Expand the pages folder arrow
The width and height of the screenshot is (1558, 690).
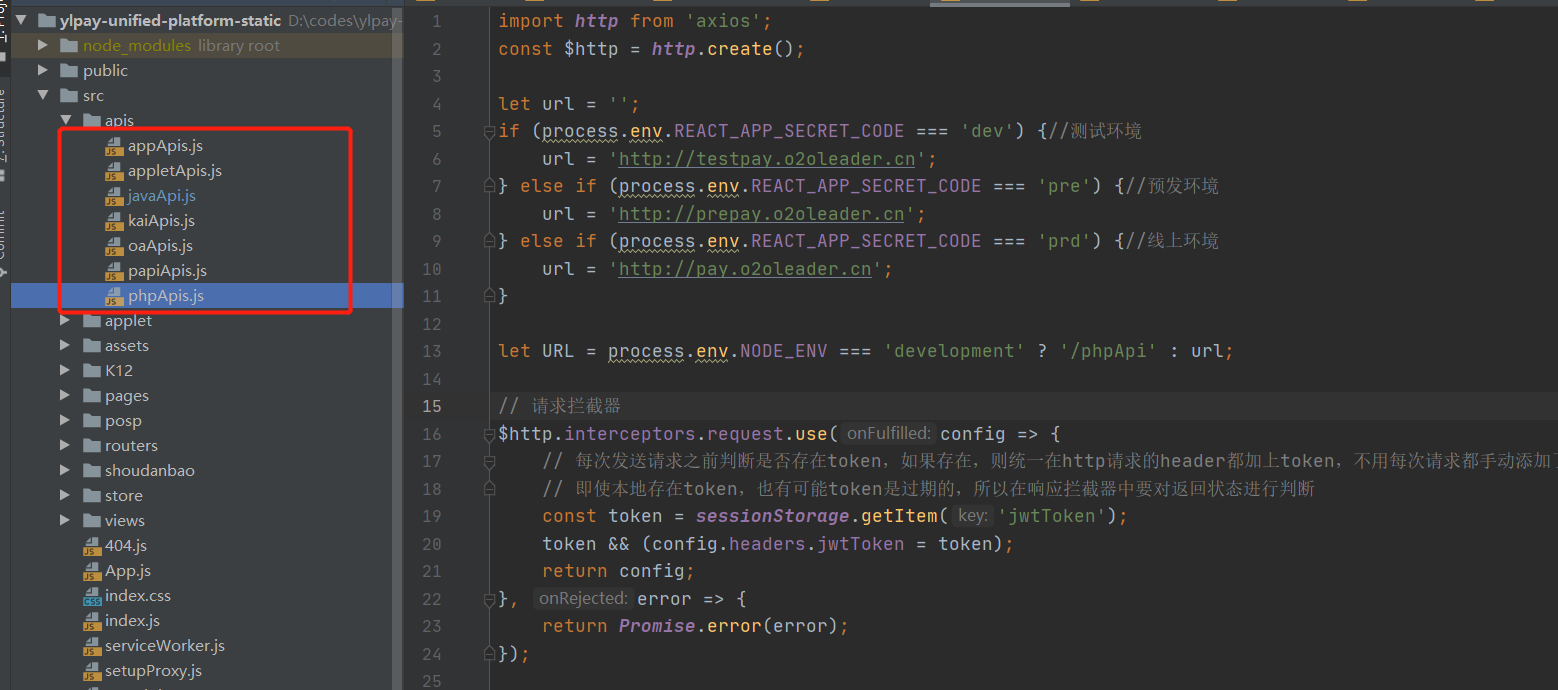pyautogui.click(x=65, y=396)
